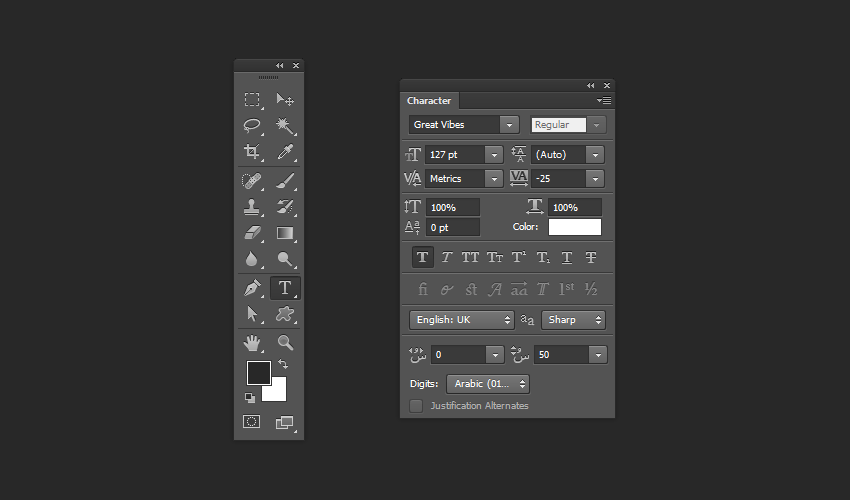Toggle Superscript text style
Screen dimensions: 850x500
click(519, 257)
